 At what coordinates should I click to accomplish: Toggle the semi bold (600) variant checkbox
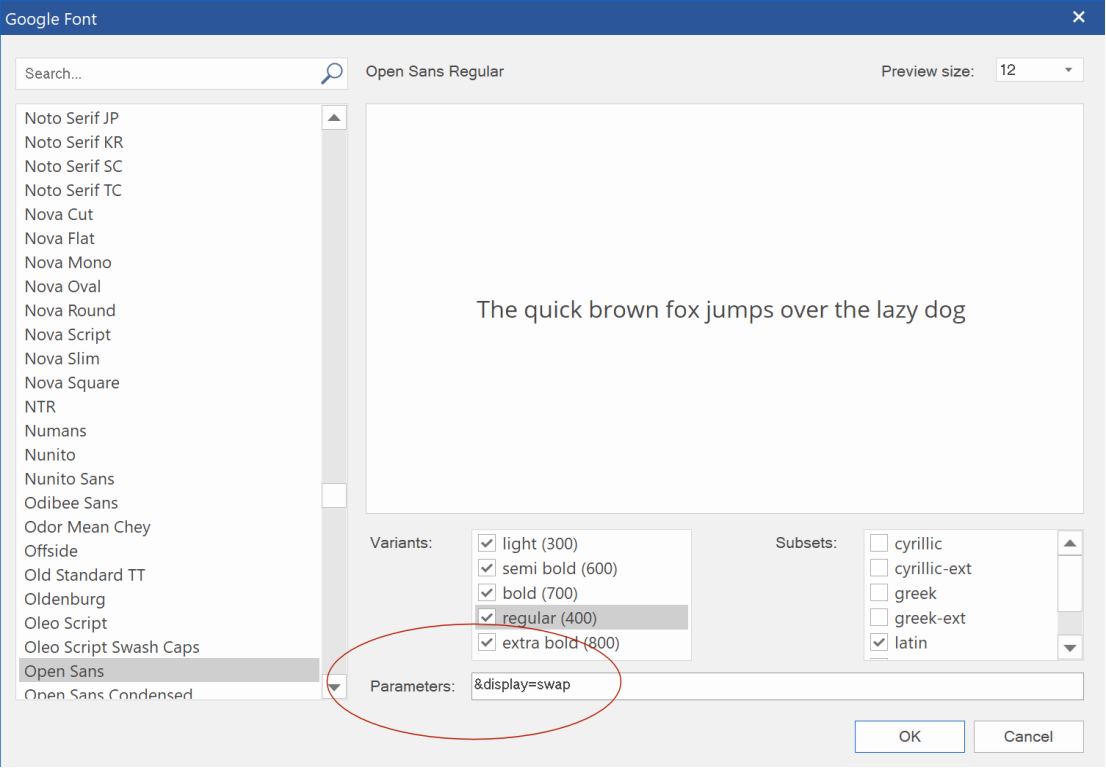[x=487, y=568]
